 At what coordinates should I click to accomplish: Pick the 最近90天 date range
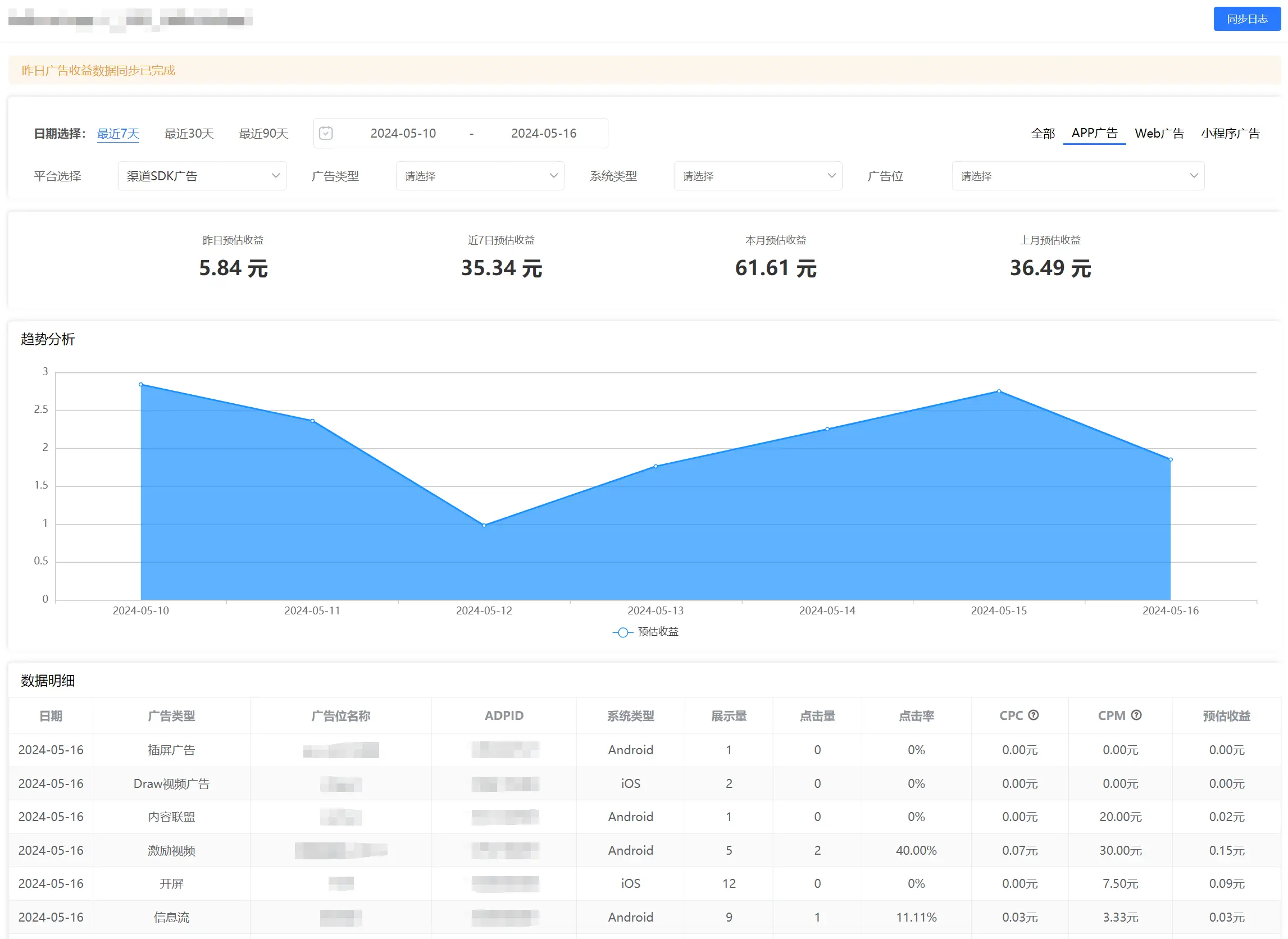pos(263,133)
